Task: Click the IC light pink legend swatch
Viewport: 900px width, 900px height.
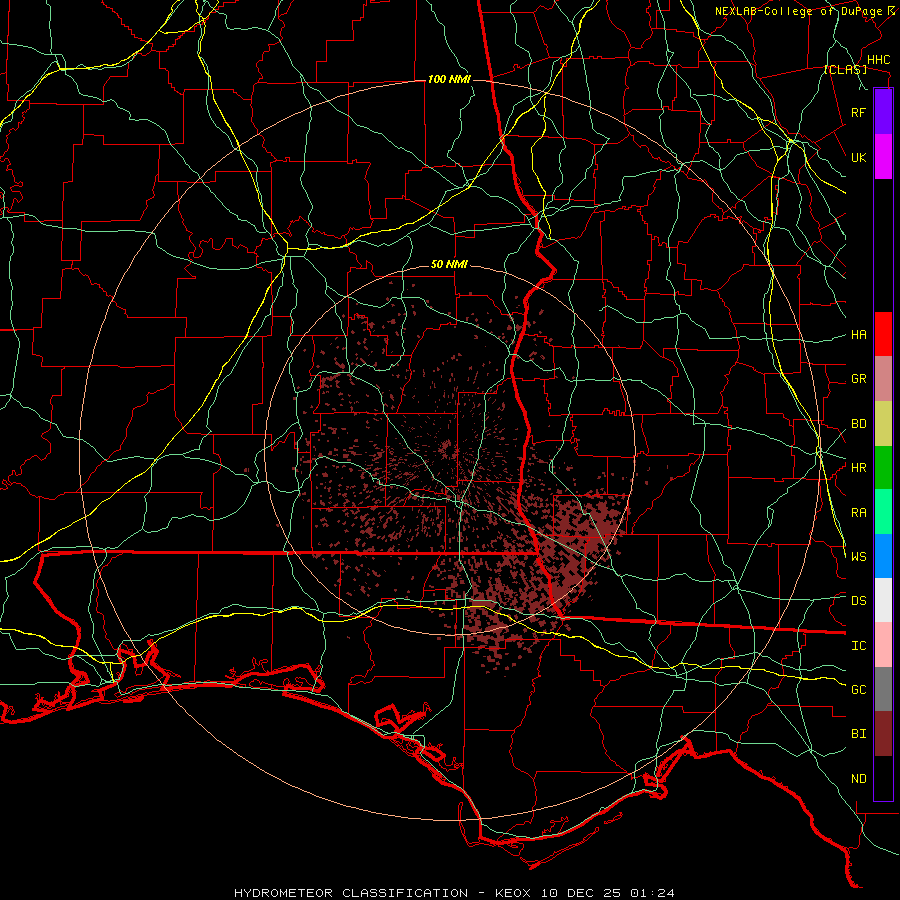Action: pos(883,645)
